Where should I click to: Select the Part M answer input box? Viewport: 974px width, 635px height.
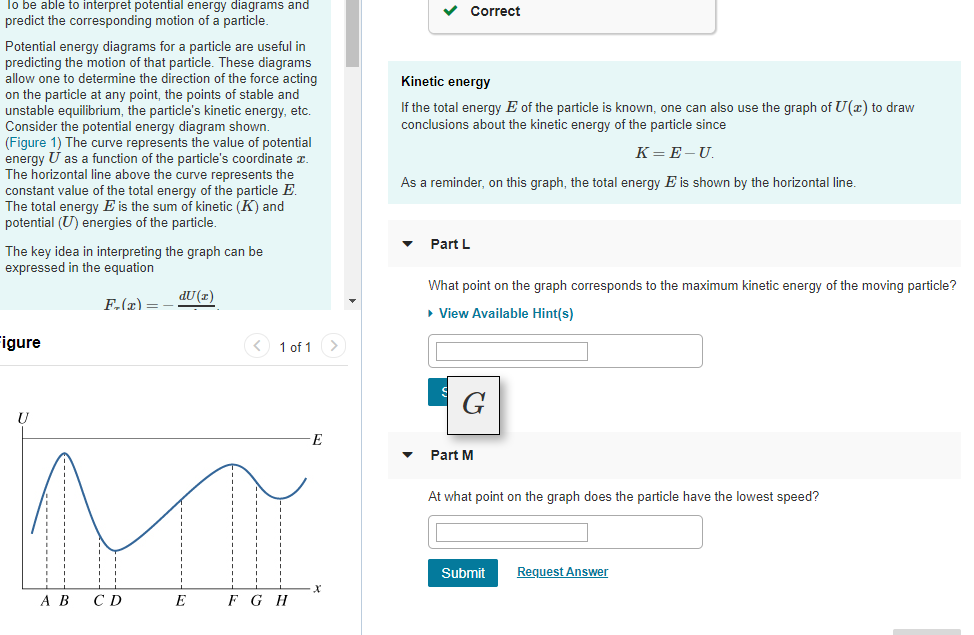coord(510,532)
